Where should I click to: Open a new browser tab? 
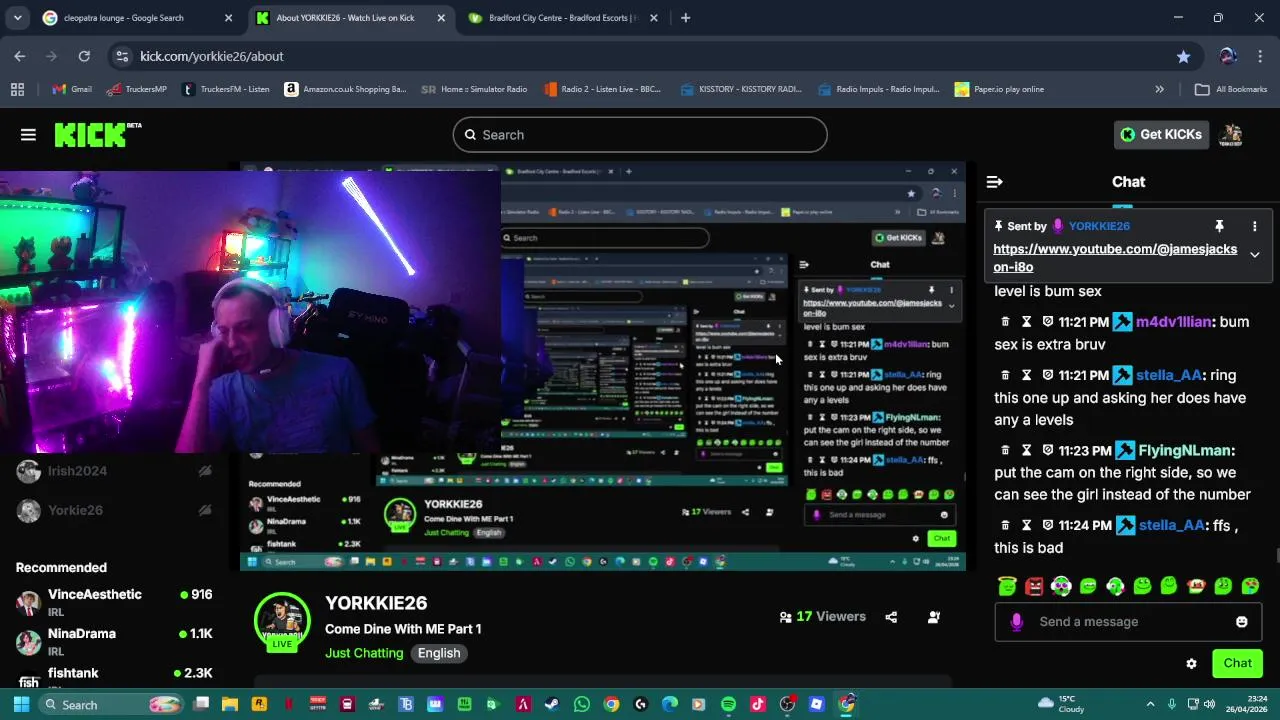pos(685,18)
